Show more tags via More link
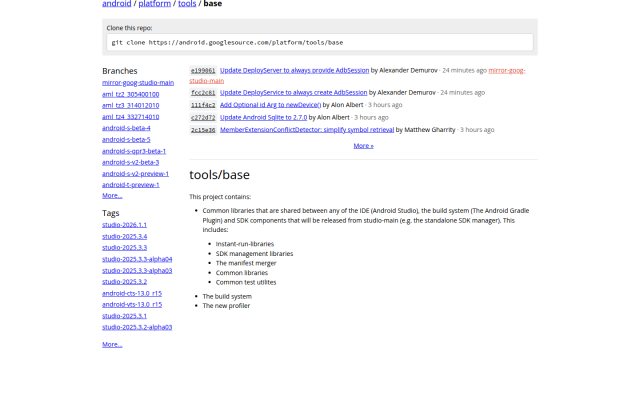The image size is (640, 400). pyautogui.click(x=112, y=344)
